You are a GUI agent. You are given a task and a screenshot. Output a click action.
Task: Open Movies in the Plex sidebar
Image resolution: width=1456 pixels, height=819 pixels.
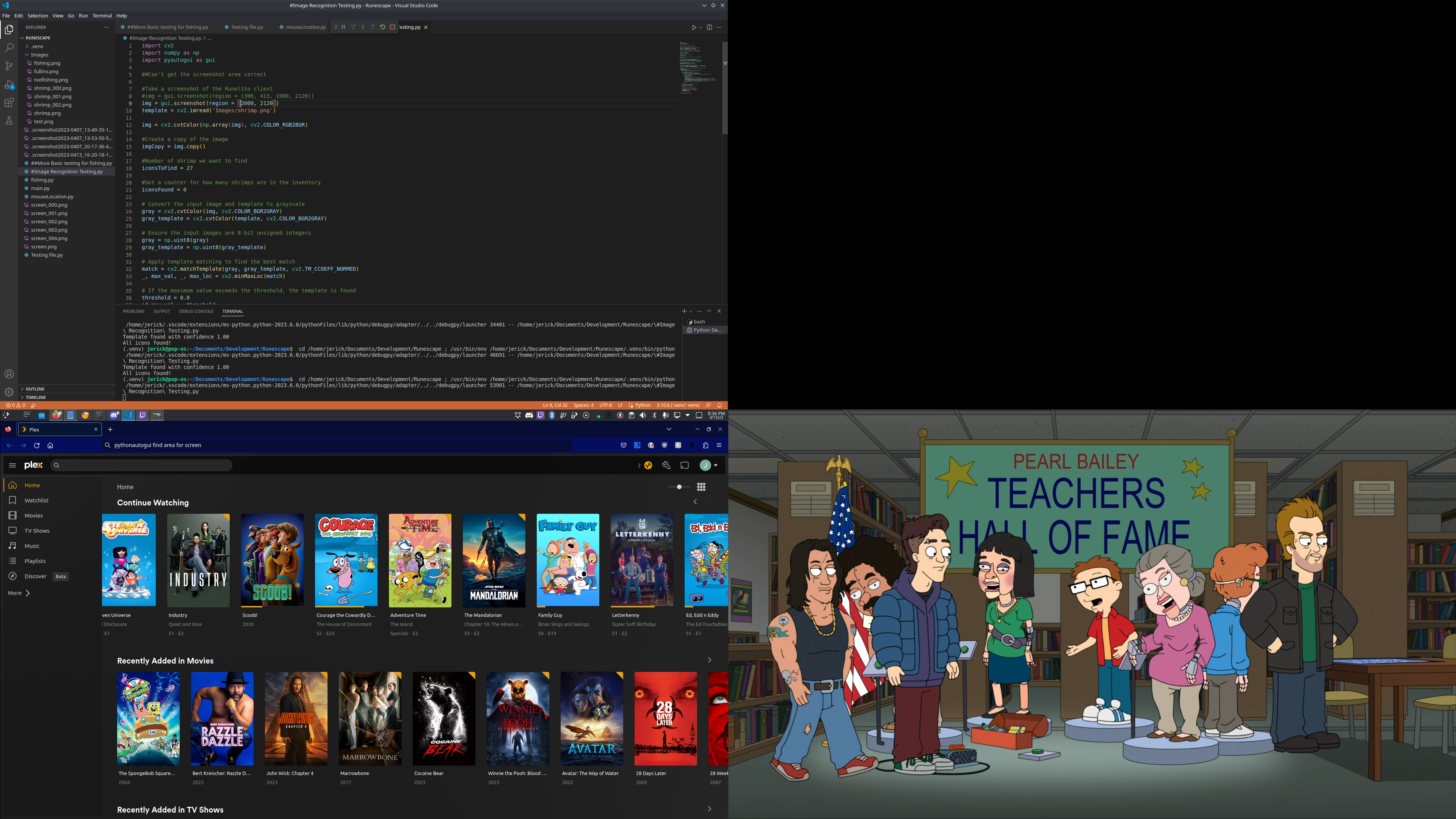tap(33, 516)
